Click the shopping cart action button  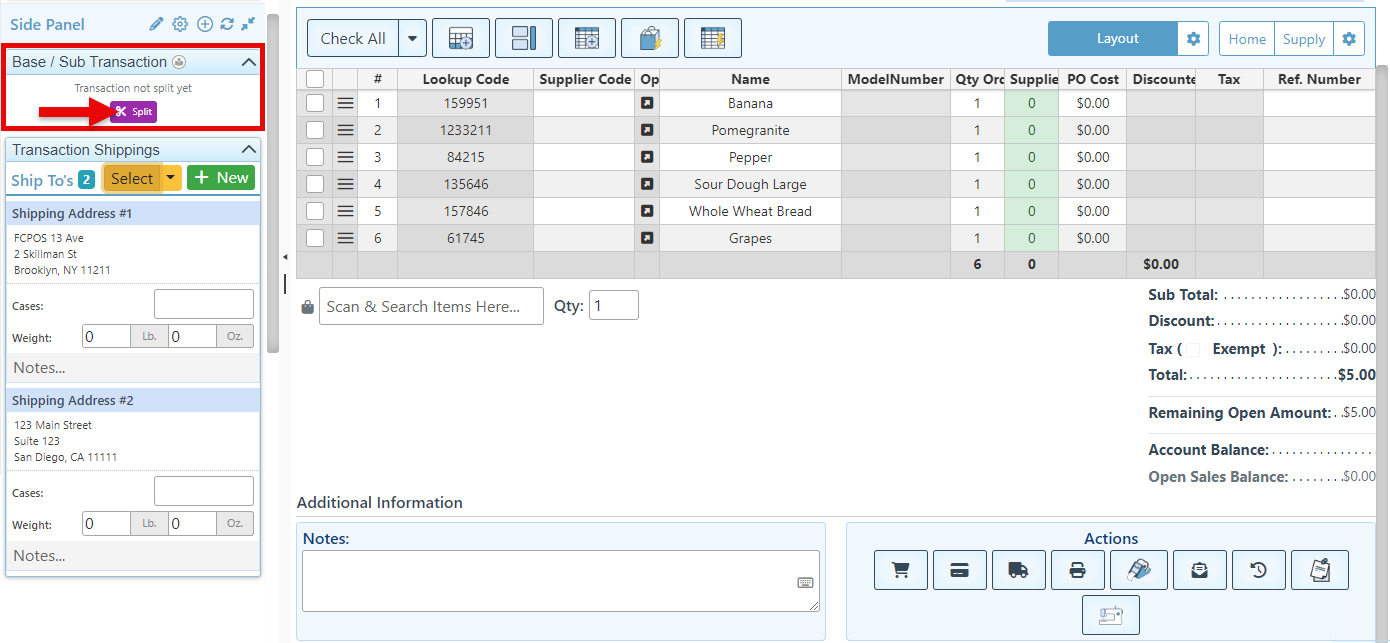(x=900, y=570)
